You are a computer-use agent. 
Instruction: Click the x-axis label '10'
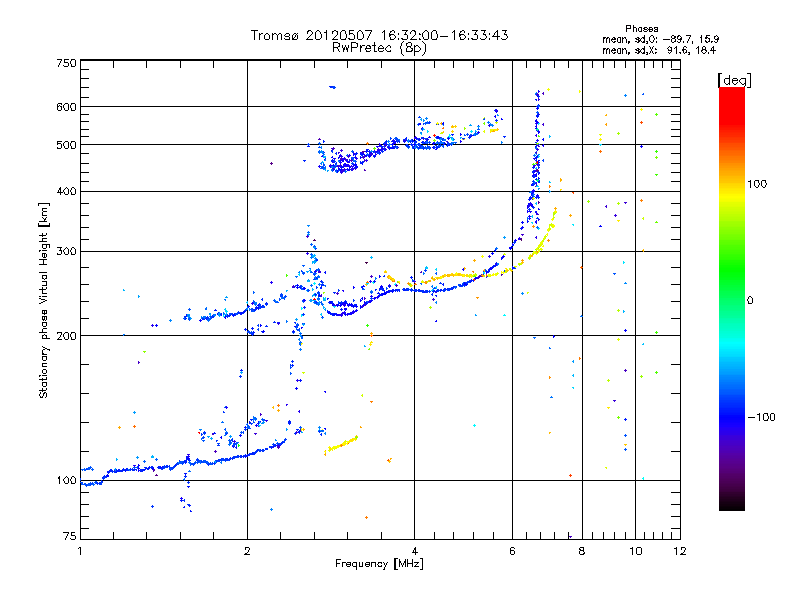pos(636,551)
